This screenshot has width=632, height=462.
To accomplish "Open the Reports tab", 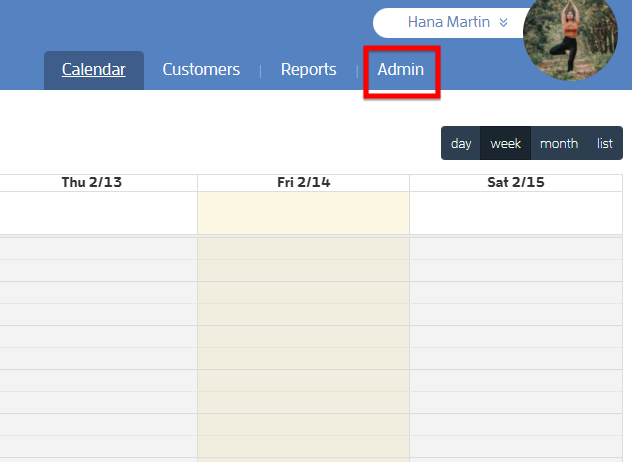I will (308, 70).
